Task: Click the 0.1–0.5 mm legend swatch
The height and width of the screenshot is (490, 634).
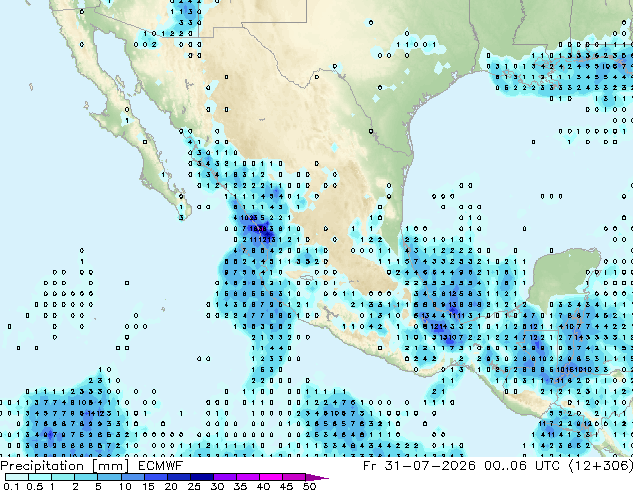Action: point(17,477)
